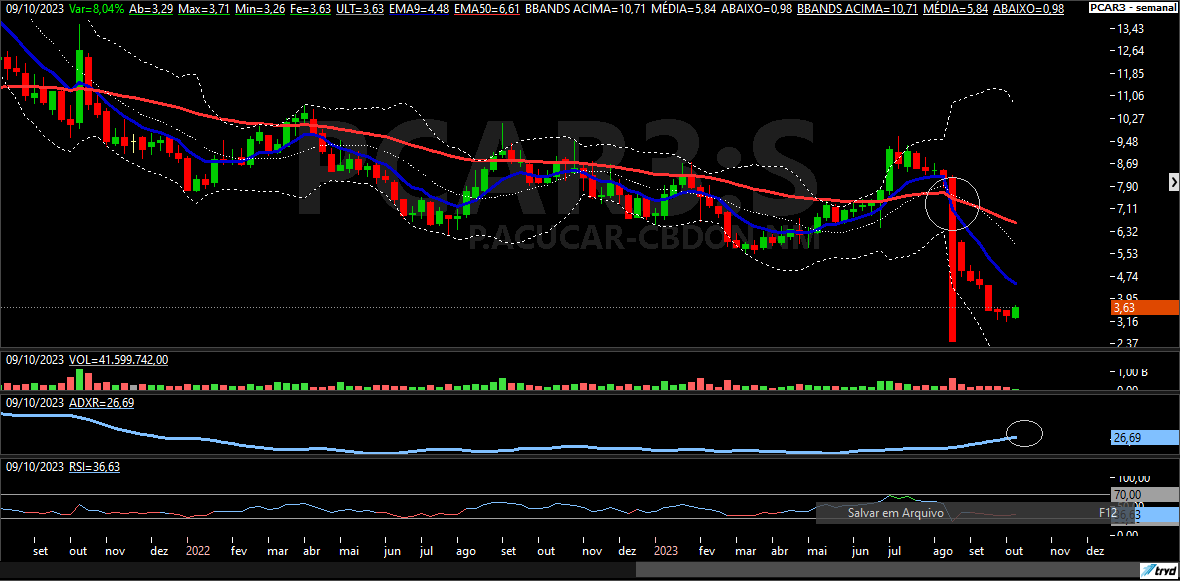Click the 2023 year marker on time axis
Viewport: 1180px width, 581px height.
(668, 551)
